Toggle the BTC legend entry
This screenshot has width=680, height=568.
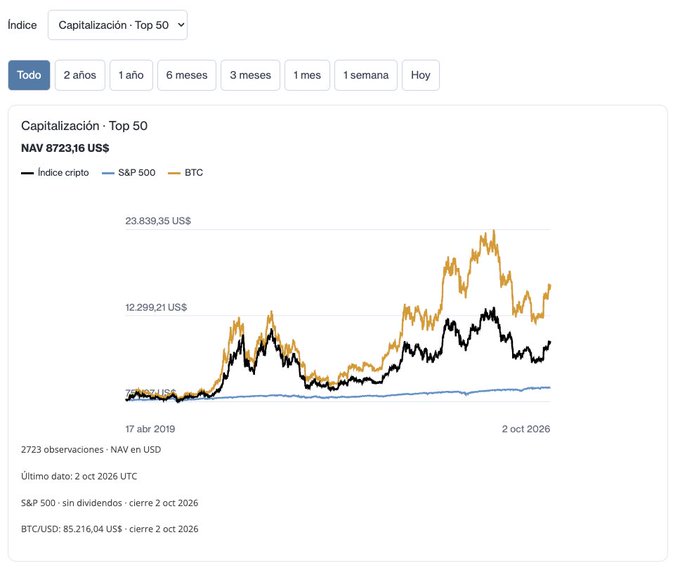[186, 173]
